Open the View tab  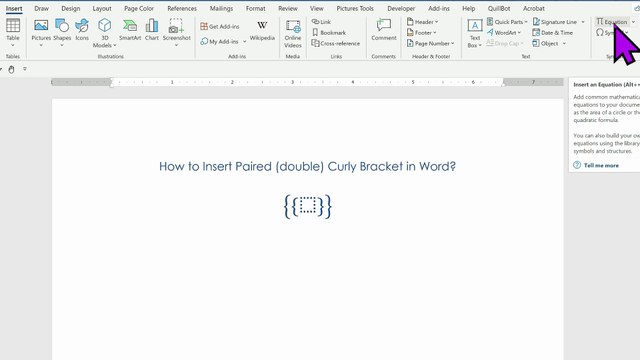coord(316,8)
